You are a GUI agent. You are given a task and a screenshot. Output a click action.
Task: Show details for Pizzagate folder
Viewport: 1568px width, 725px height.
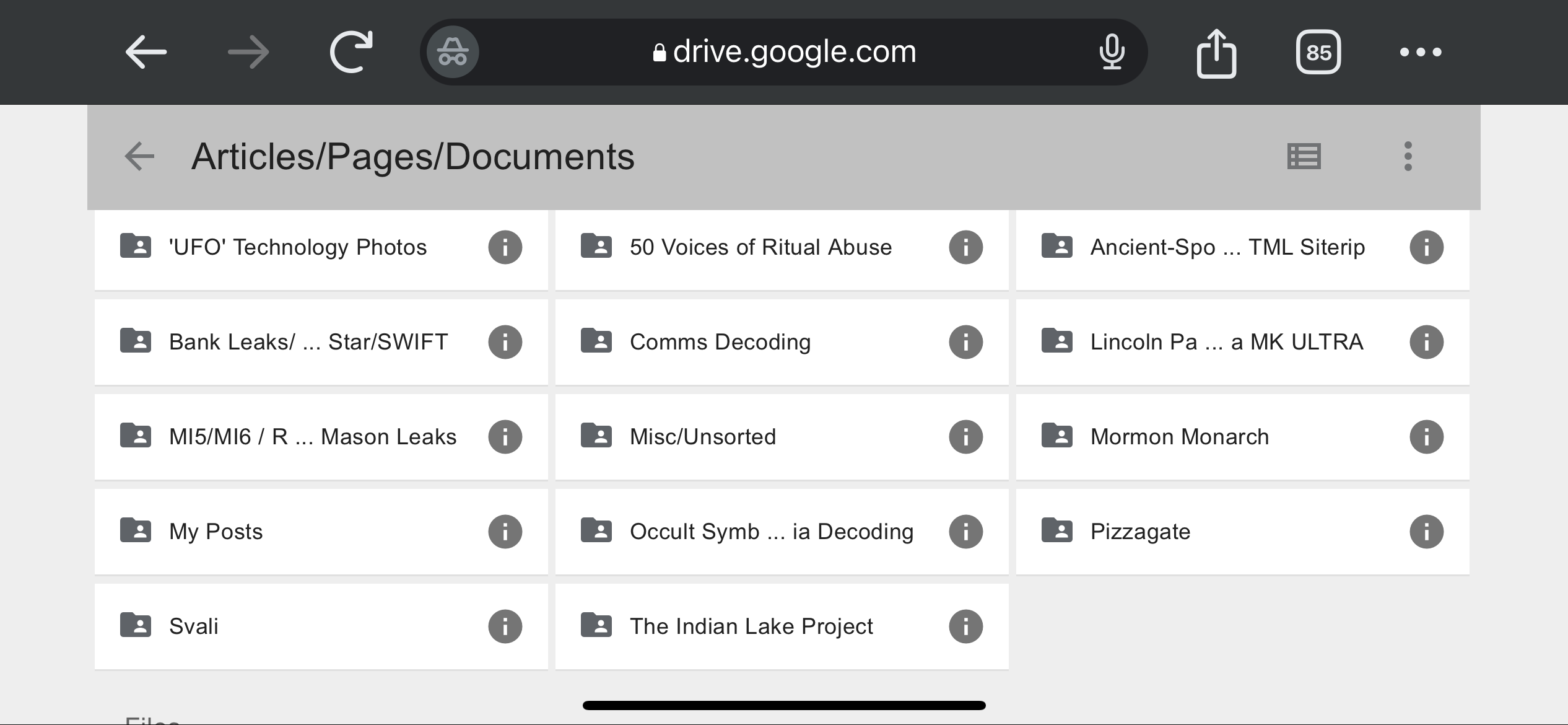1426,532
